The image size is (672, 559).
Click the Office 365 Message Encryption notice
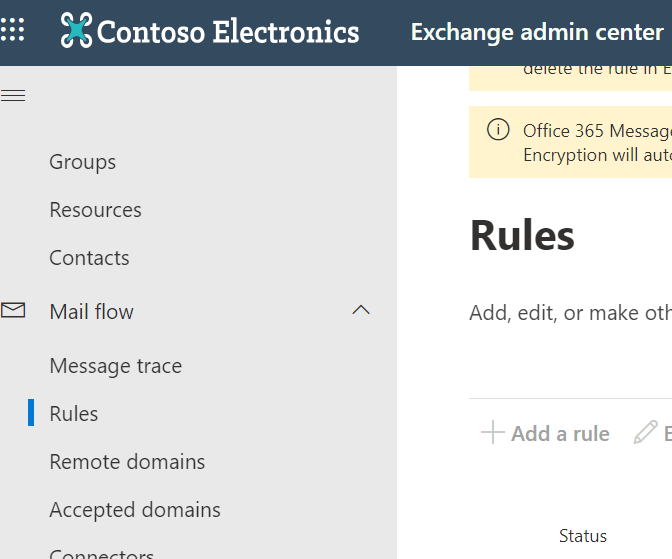570,142
